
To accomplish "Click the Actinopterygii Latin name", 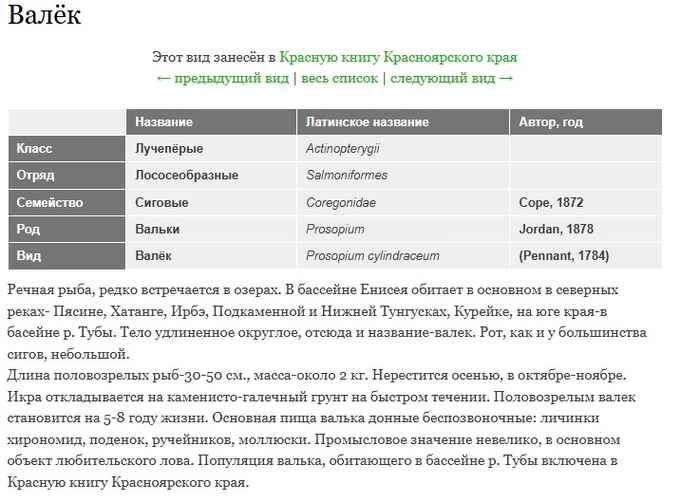I will coord(342,149).
